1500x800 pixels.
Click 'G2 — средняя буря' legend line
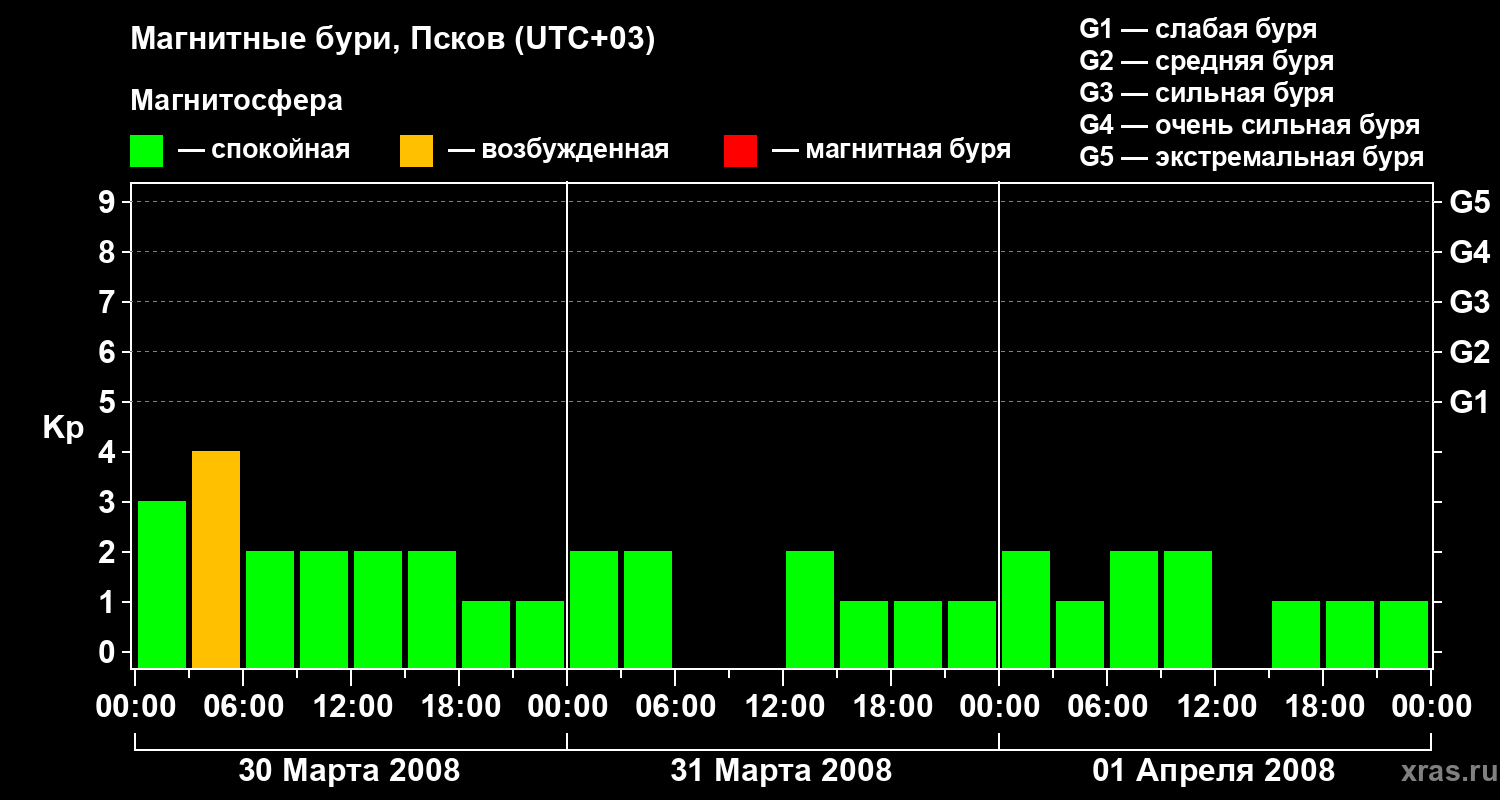coord(1207,61)
